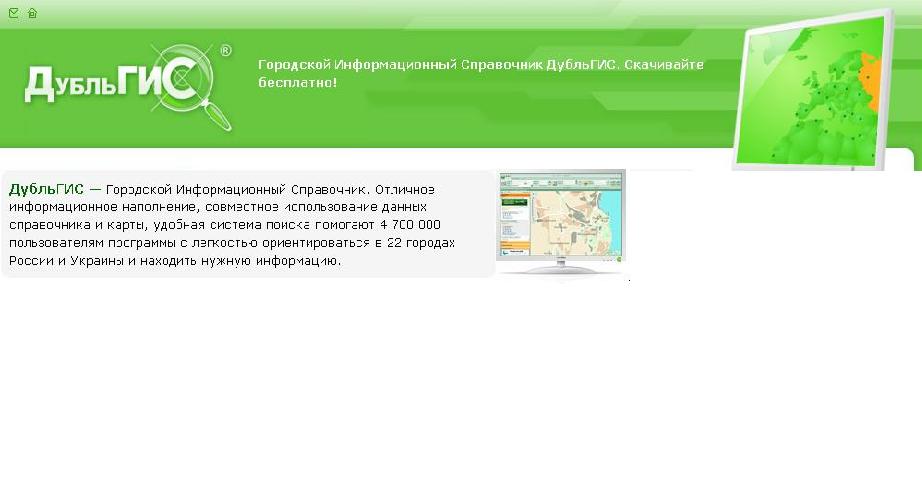
Task: Click the monitor stand under the app screenshot
Action: (560, 267)
